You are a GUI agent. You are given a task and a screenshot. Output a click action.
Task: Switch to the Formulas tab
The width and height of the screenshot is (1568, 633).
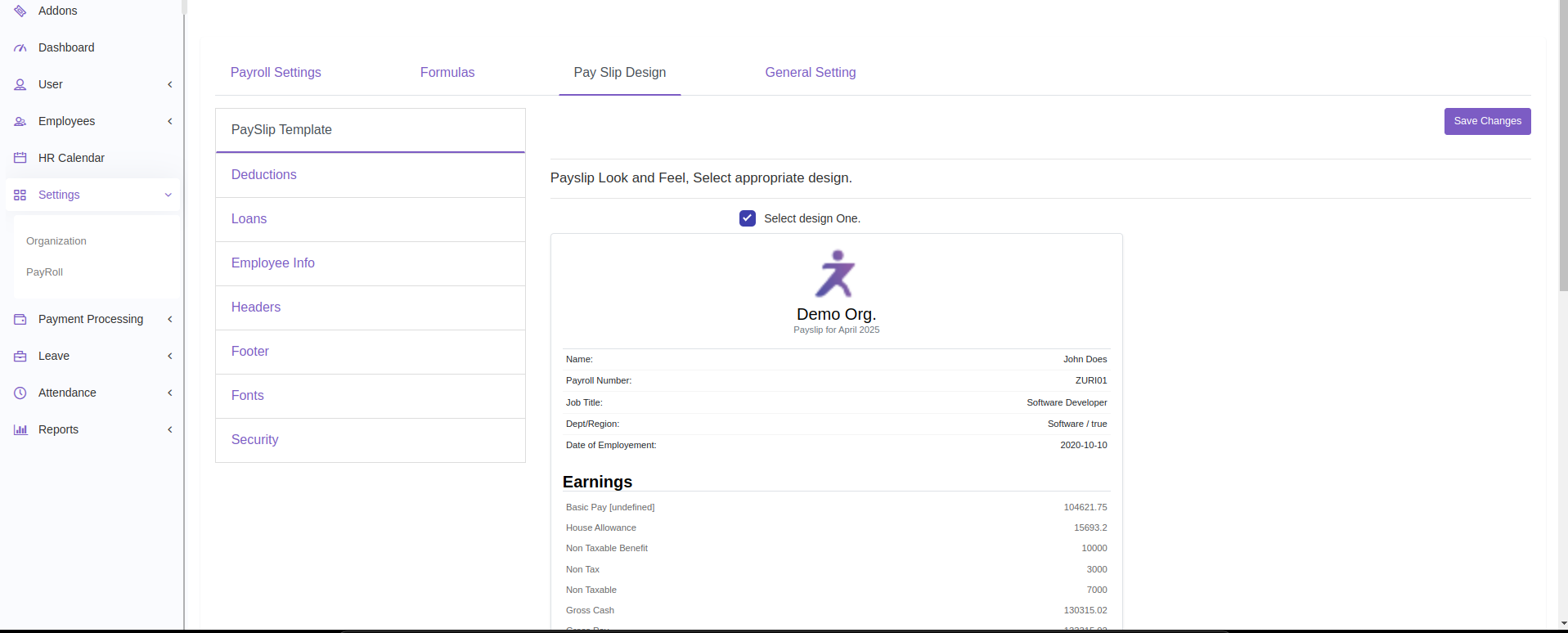pyautogui.click(x=447, y=73)
